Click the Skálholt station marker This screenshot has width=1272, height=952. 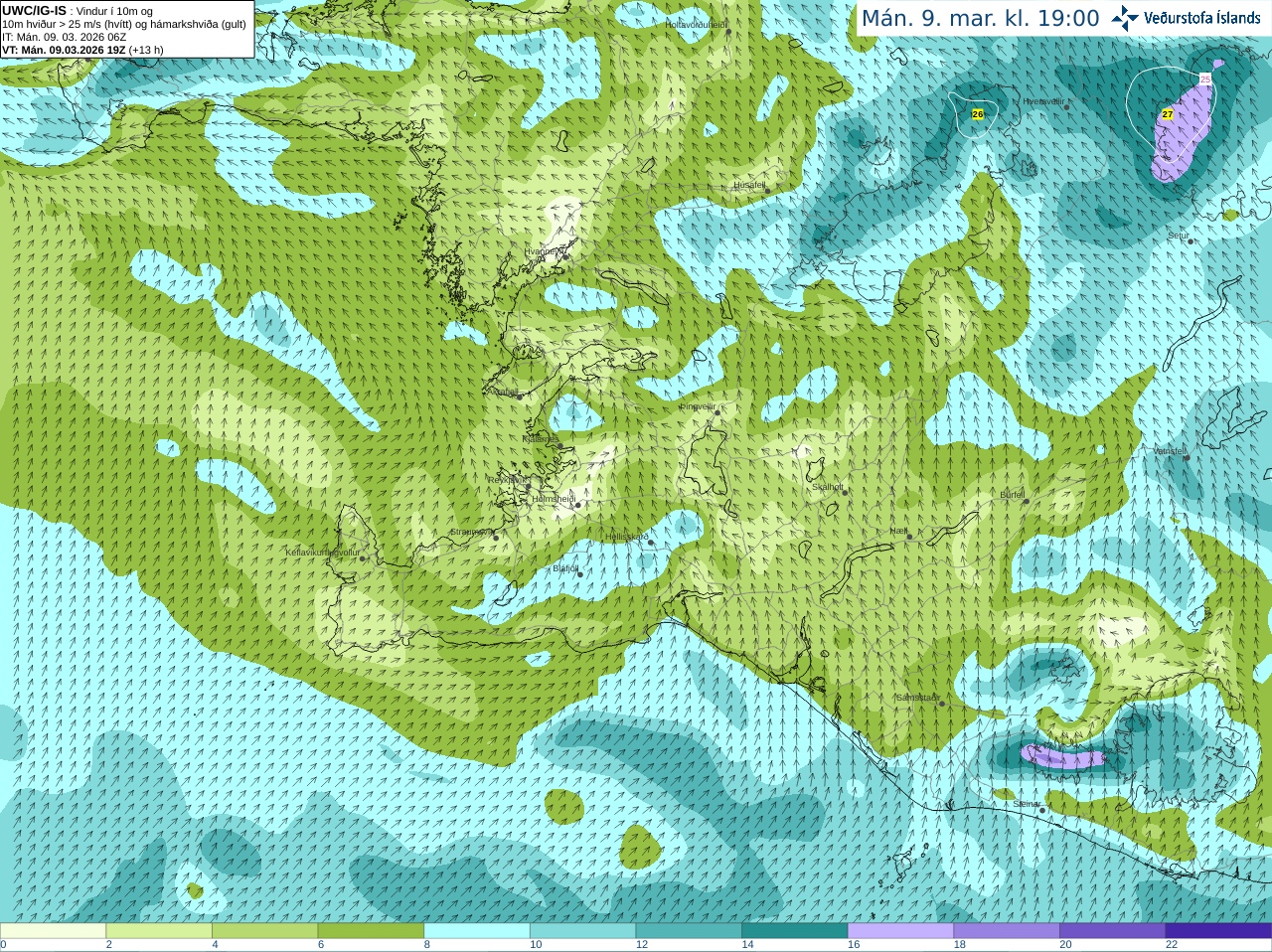845,491
